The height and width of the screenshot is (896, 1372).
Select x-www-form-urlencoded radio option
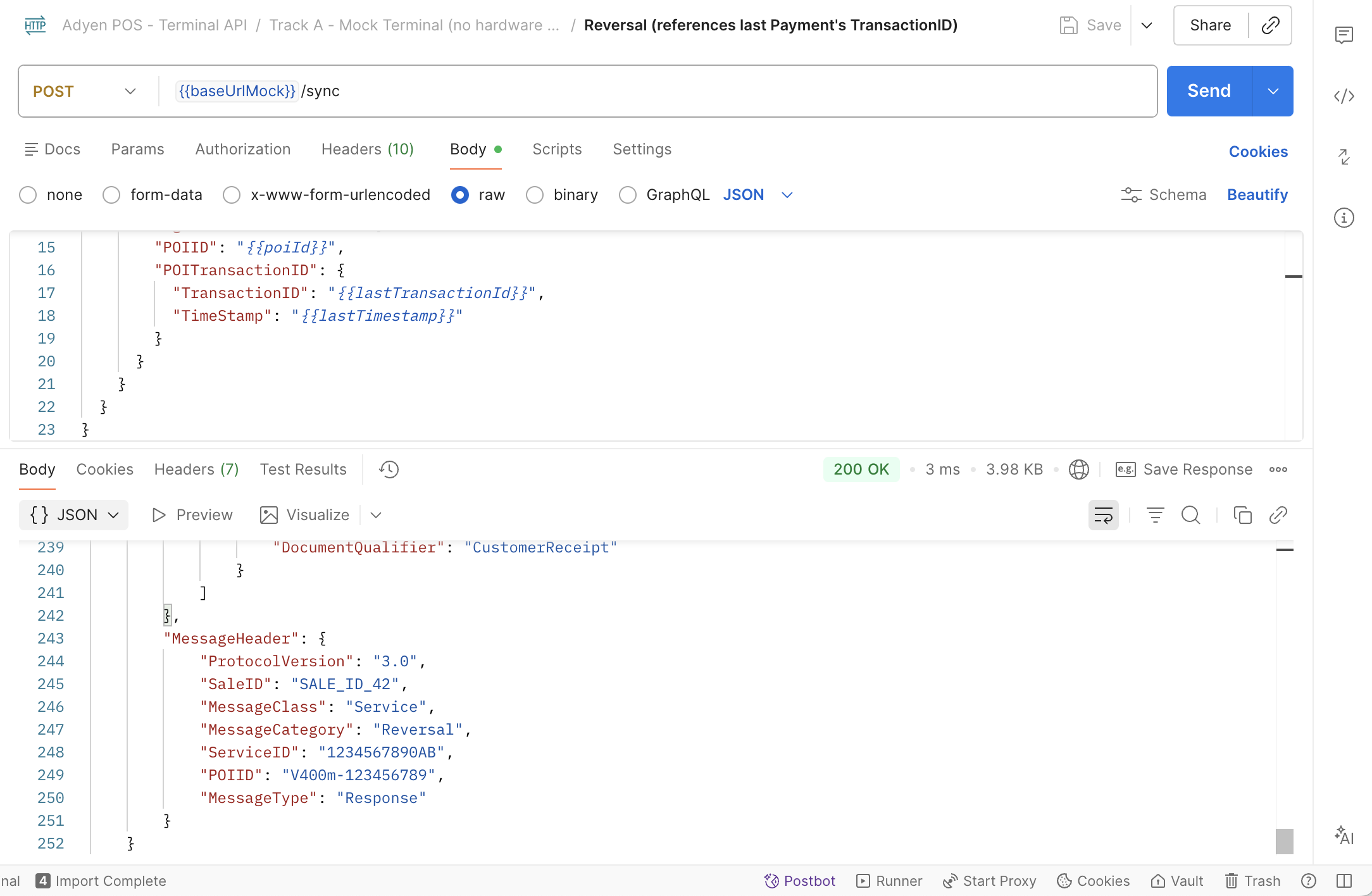232,195
